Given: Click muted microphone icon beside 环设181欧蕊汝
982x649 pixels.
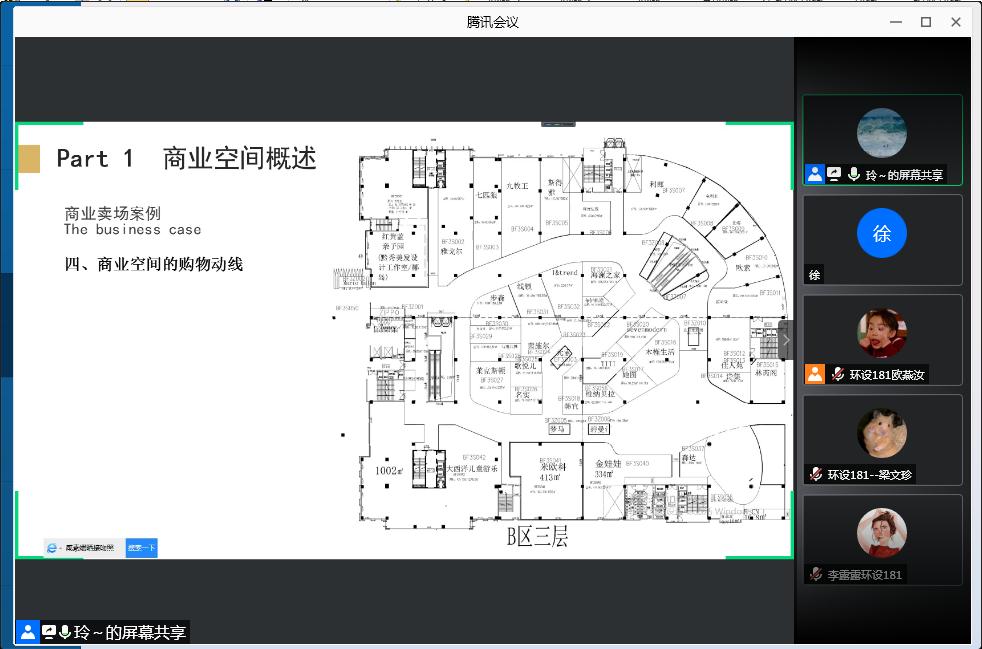Looking at the screenshot, I should click(x=836, y=374).
